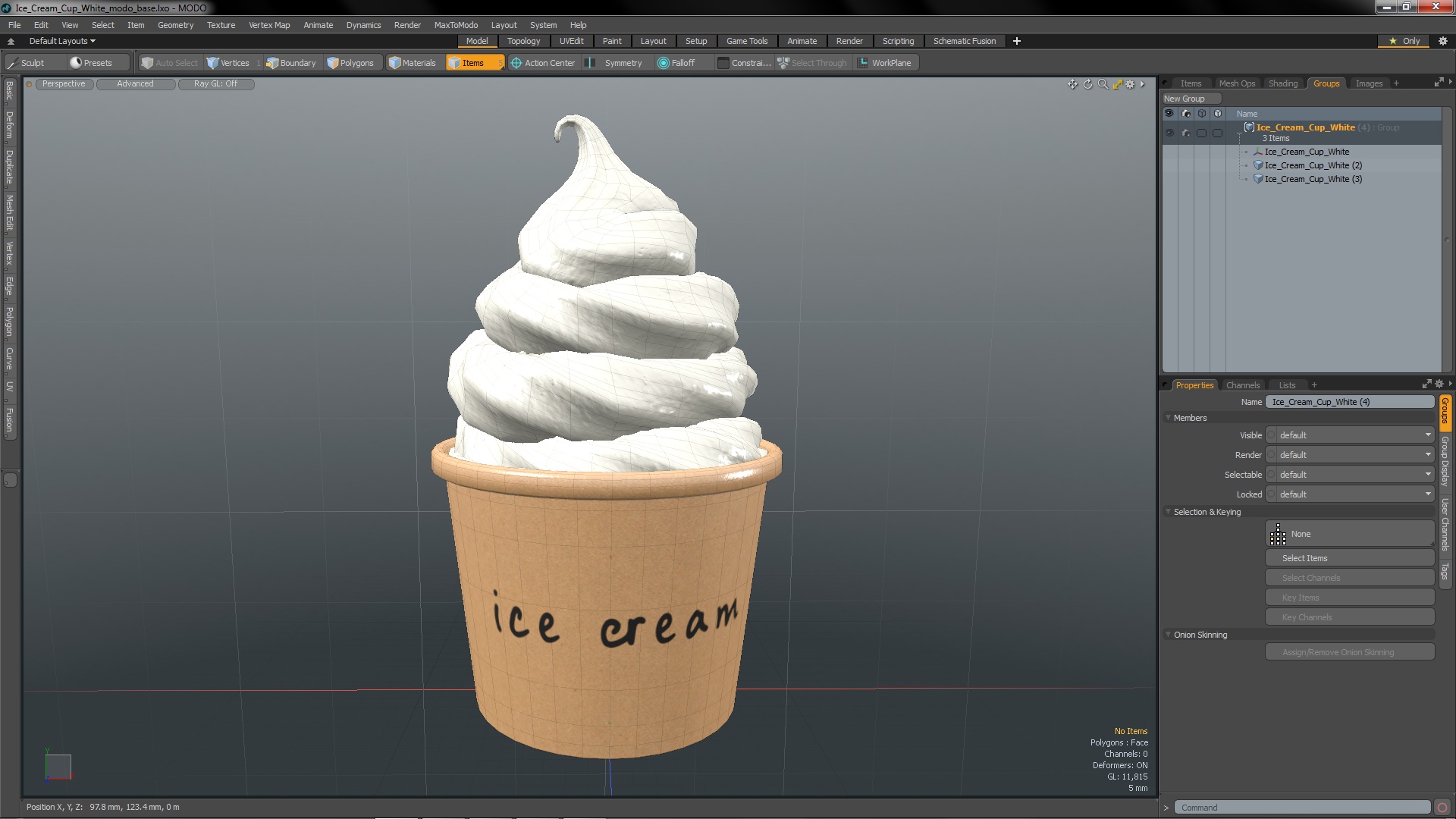The image size is (1456, 819).
Task: Open the Geometry menu
Action: [175, 25]
